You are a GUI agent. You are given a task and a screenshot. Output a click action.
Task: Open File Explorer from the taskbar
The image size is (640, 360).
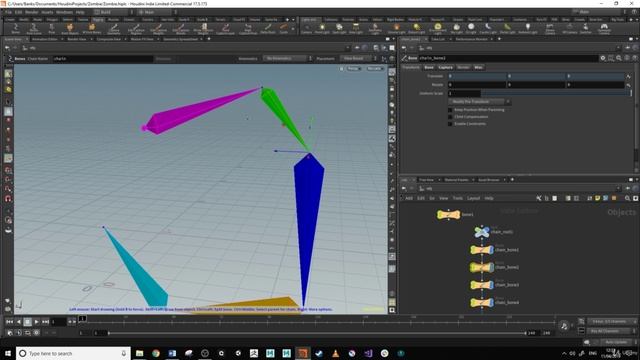pos(140,353)
